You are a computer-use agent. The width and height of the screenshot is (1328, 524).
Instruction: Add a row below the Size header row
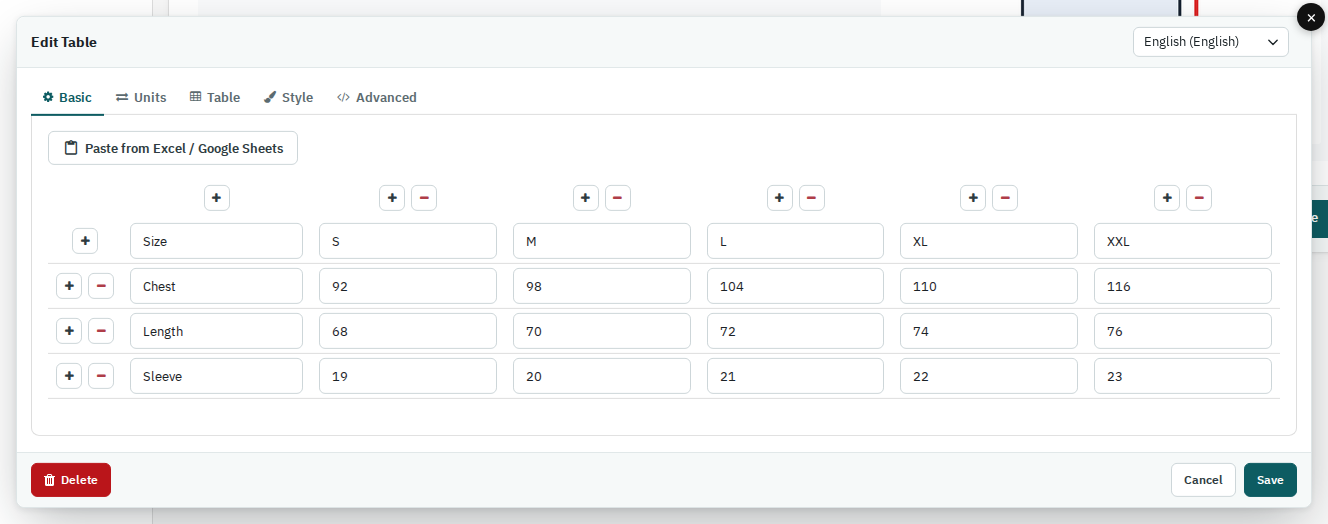tap(85, 241)
